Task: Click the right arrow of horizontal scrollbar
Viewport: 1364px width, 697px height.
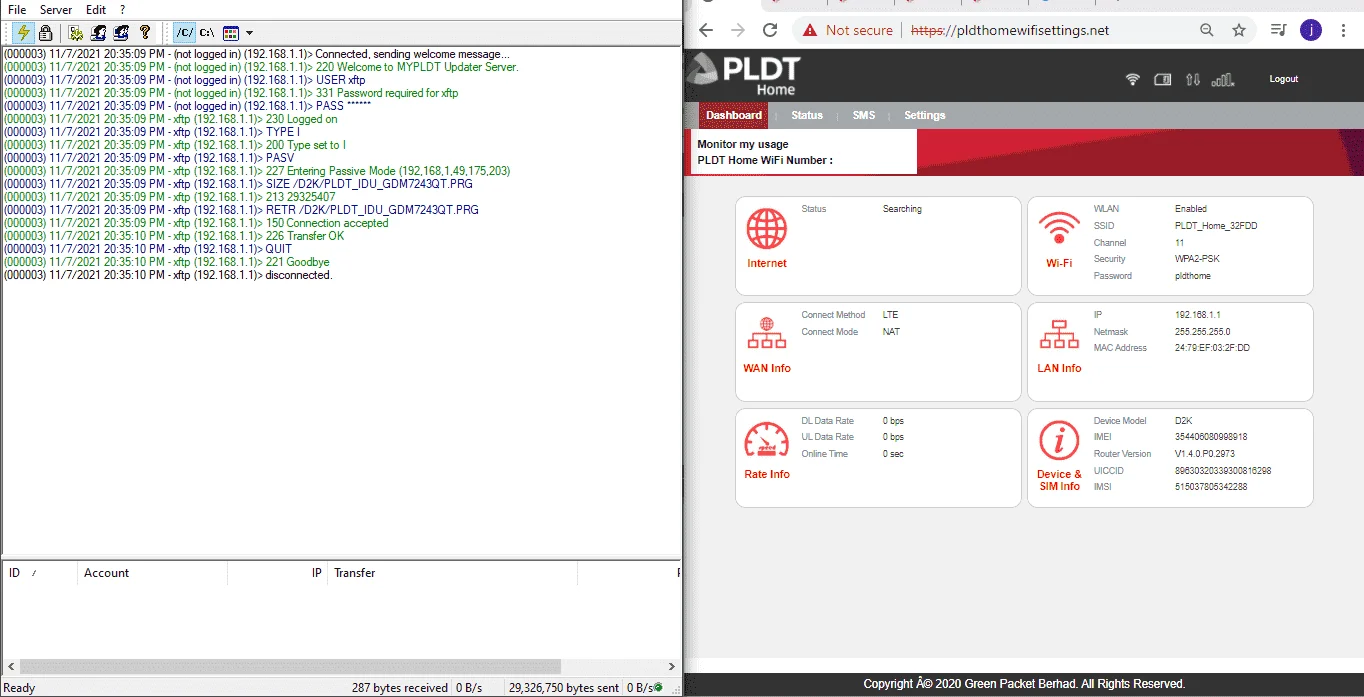Action: pyautogui.click(x=672, y=666)
